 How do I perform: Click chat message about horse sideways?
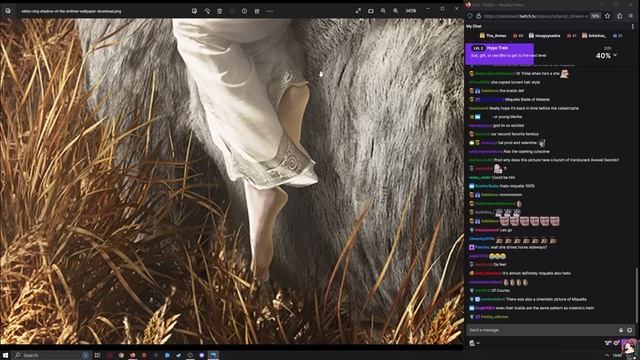[519, 247]
